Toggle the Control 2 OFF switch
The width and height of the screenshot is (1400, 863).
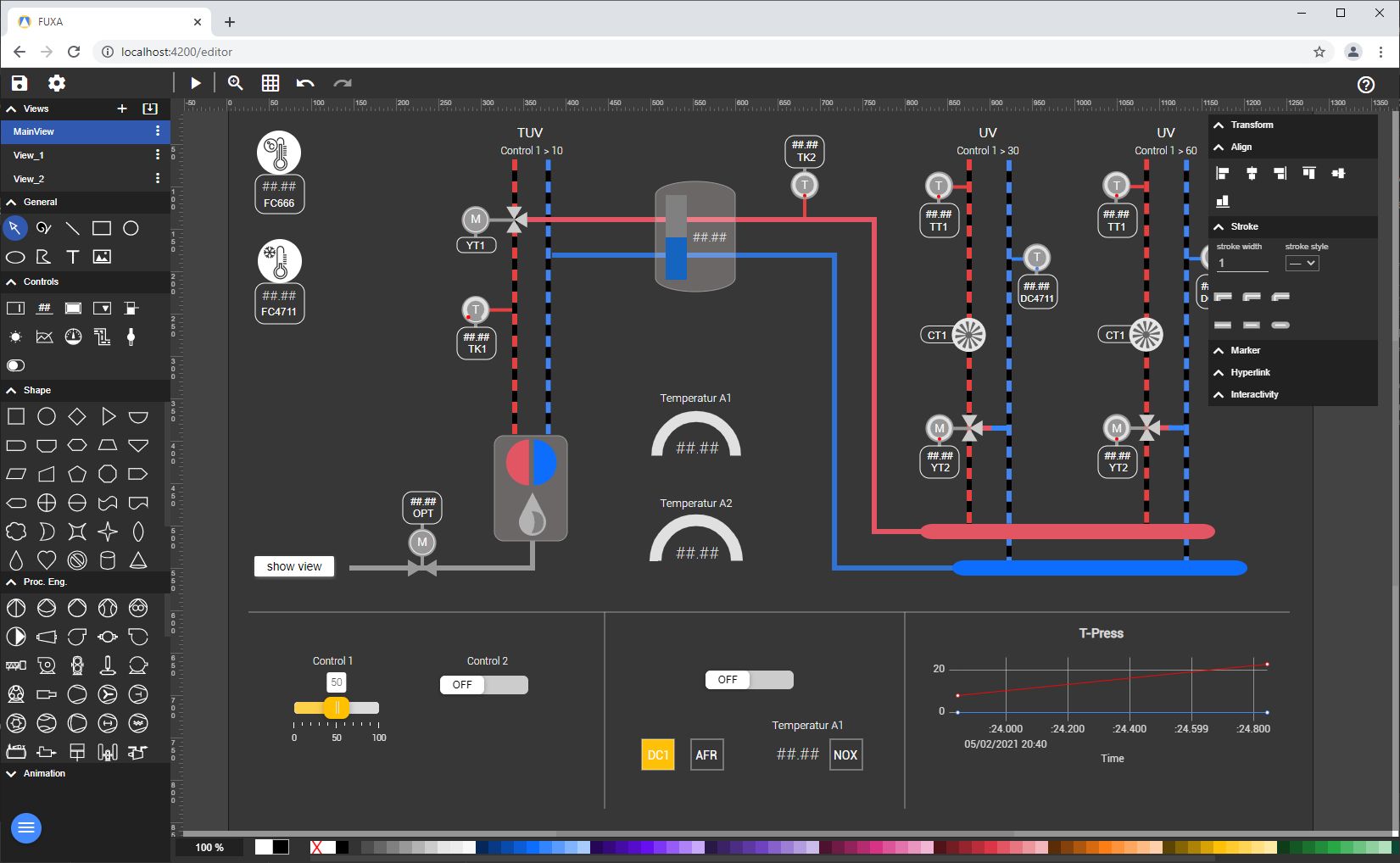coord(483,684)
